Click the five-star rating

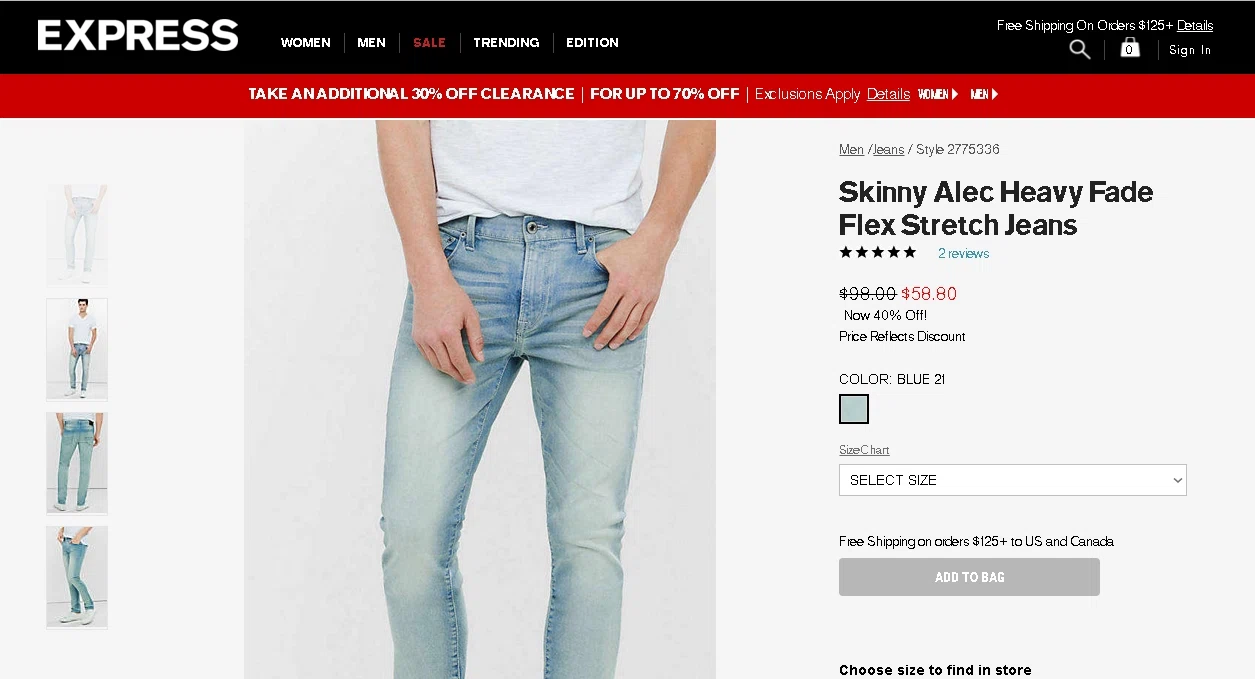(x=878, y=252)
